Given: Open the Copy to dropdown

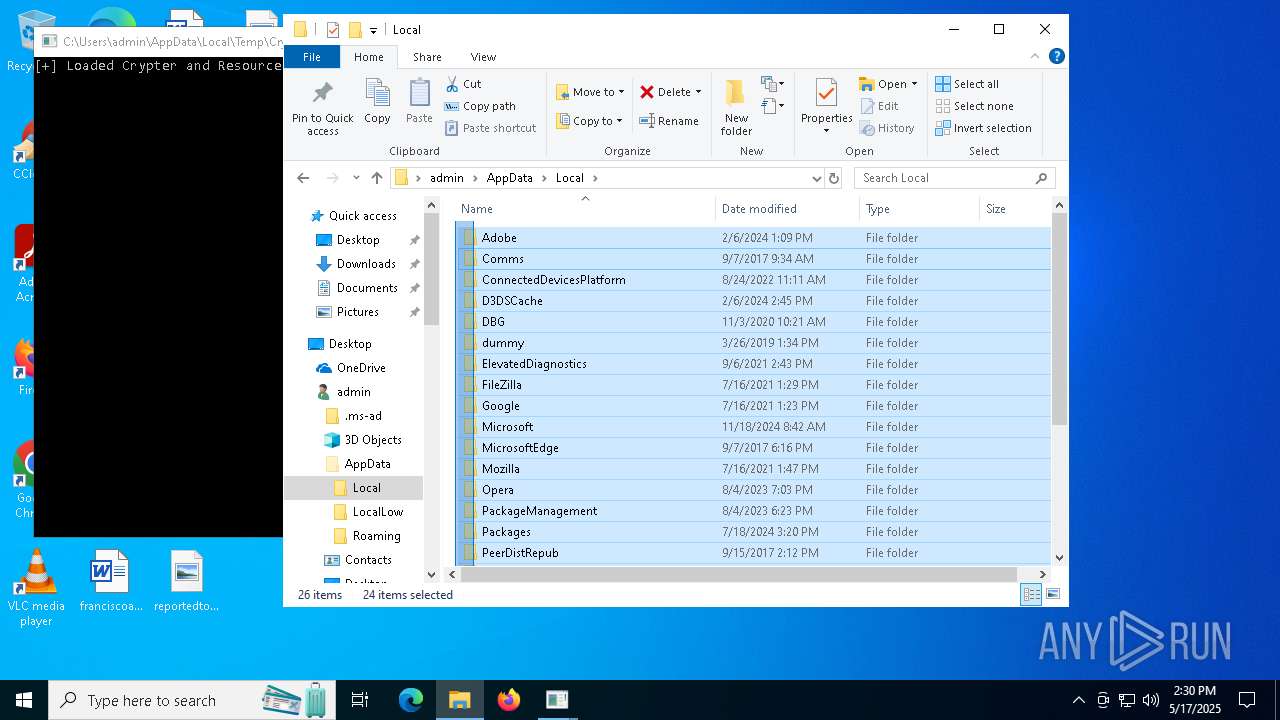Looking at the screenshot, I should pos(590,121).
